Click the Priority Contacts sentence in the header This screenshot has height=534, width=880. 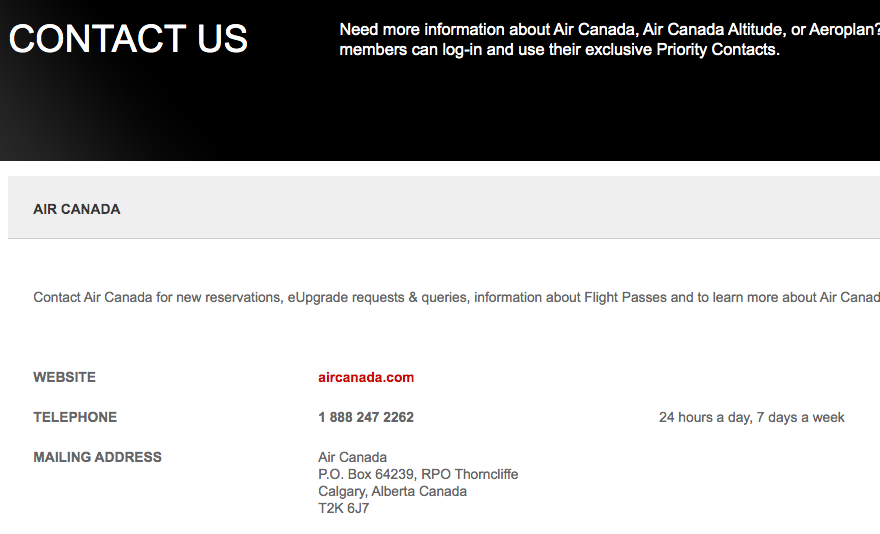click(560, 49)
